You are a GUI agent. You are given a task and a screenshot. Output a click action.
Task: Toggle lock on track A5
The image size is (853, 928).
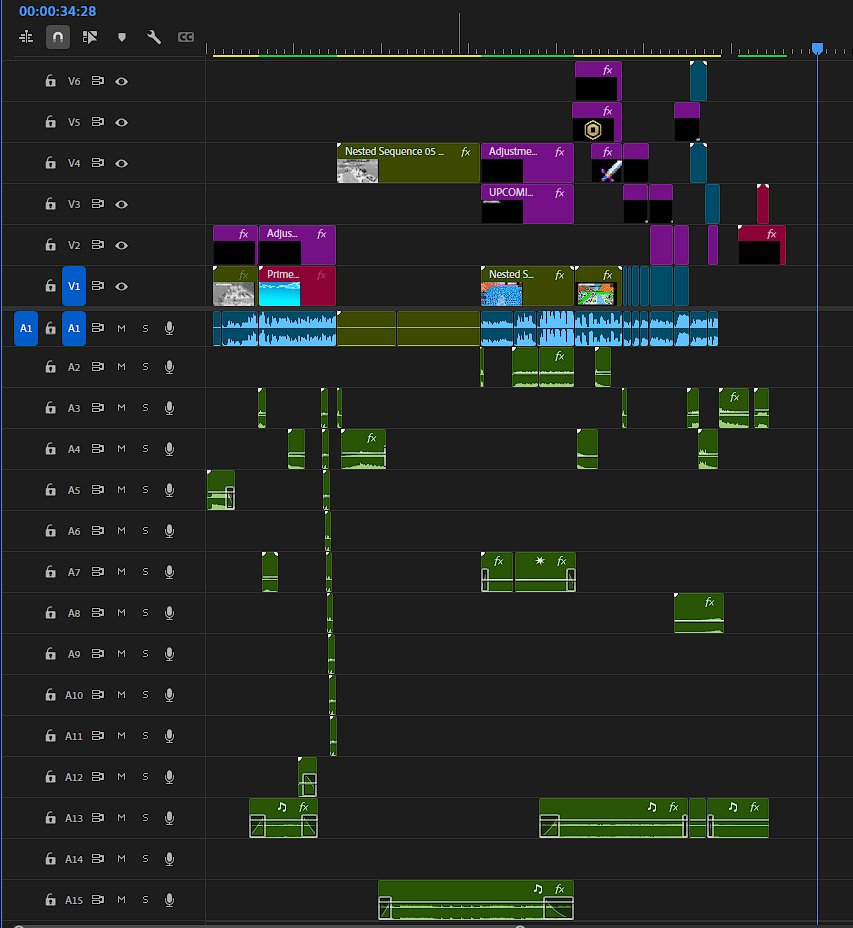[x=51, y=489]
